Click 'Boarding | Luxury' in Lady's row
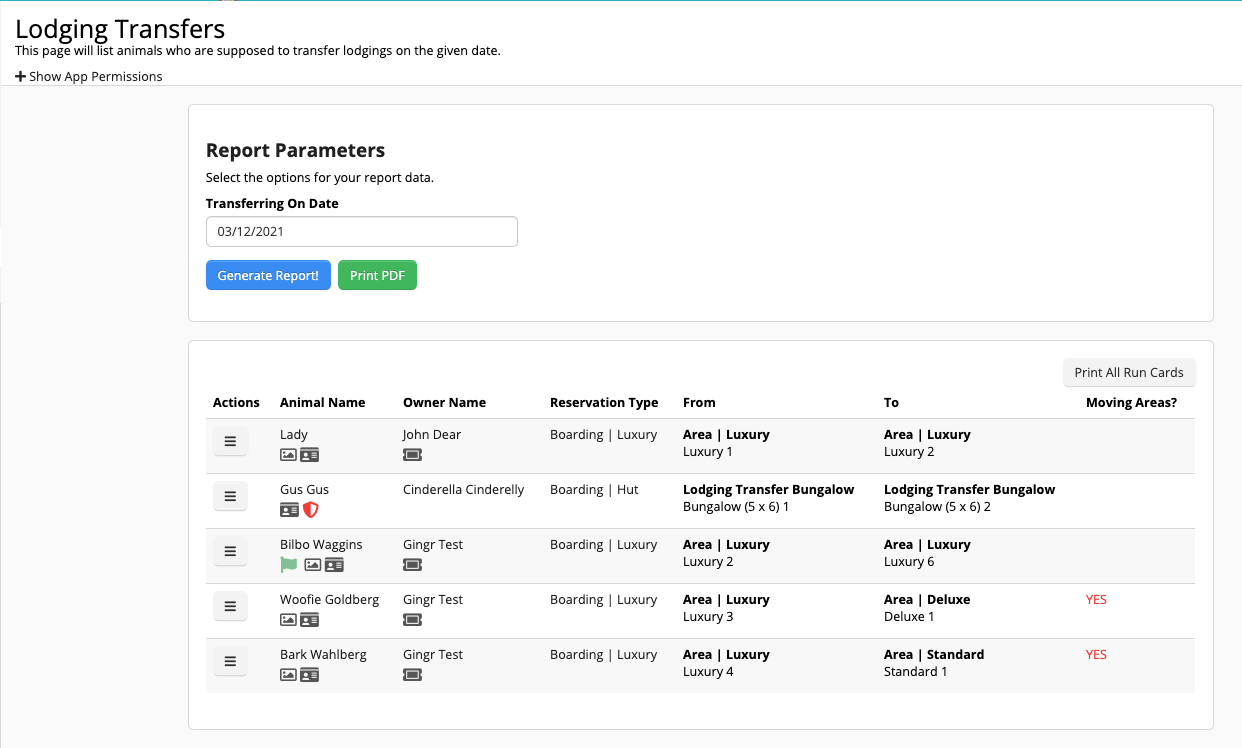 (x=604, y=435)
